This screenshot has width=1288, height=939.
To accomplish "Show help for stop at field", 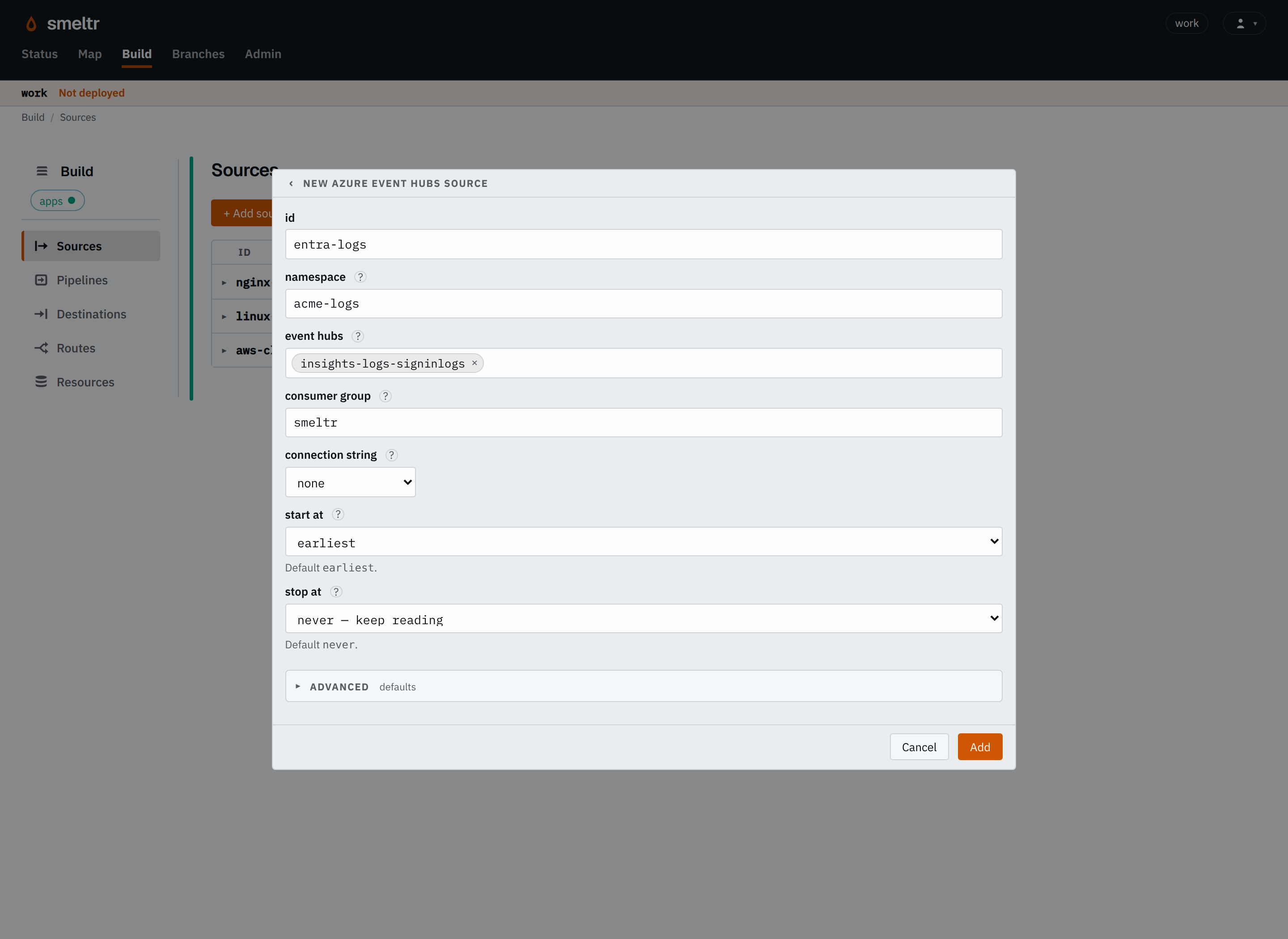I will (x=336, y=592).
